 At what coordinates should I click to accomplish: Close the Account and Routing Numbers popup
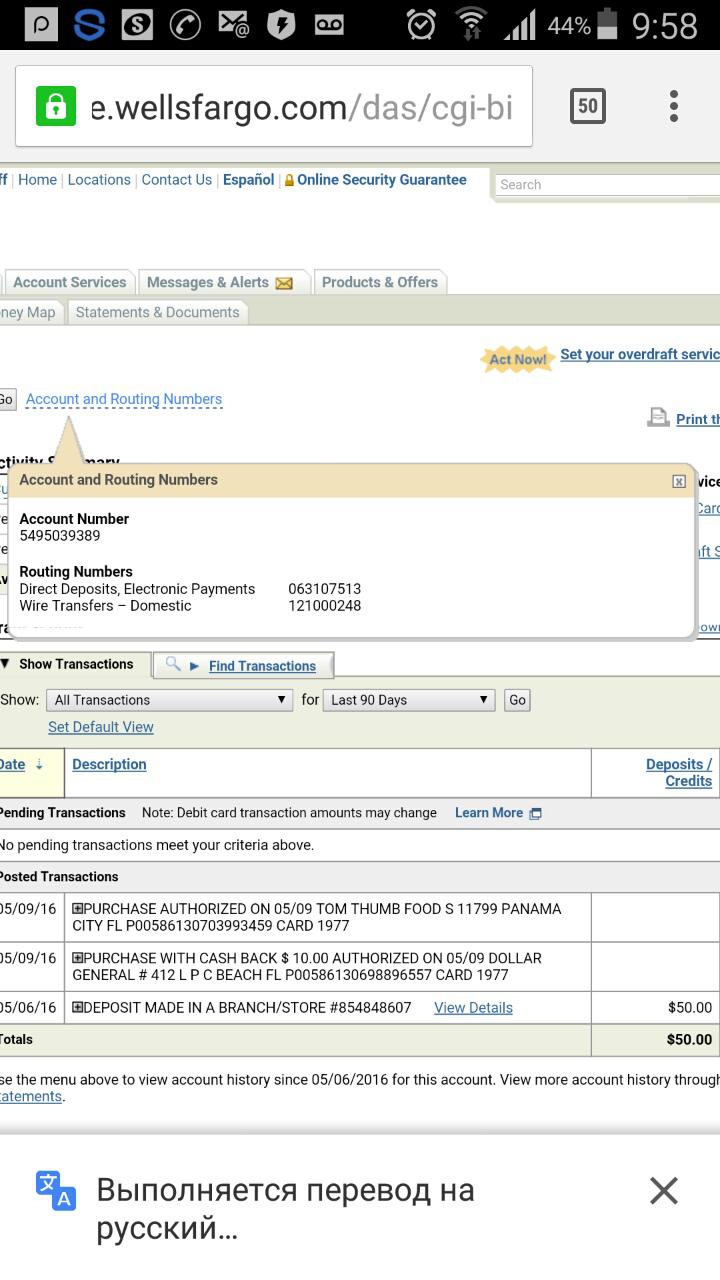[679, 481]
